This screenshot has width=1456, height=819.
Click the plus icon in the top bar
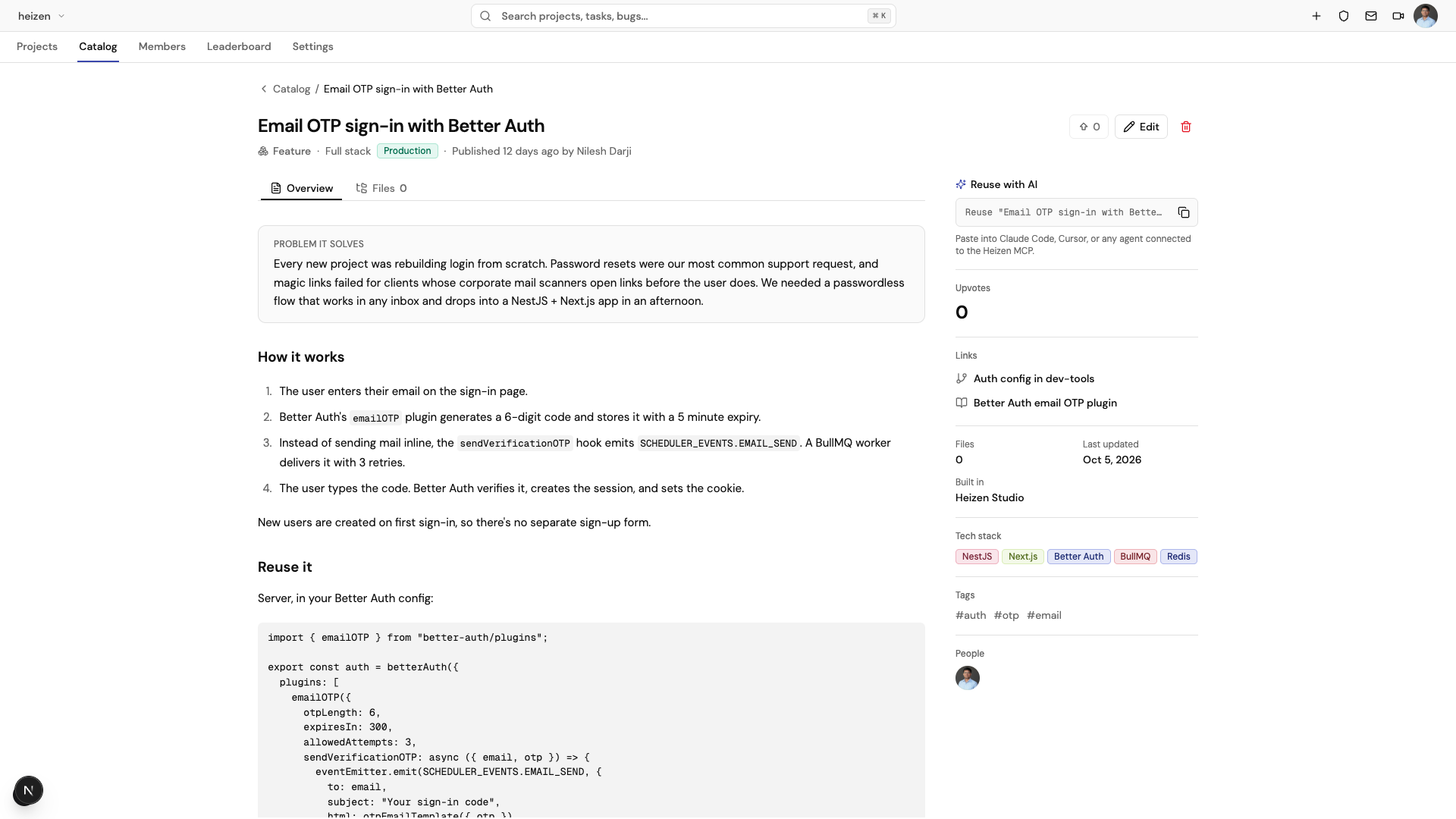[1316, 16]
